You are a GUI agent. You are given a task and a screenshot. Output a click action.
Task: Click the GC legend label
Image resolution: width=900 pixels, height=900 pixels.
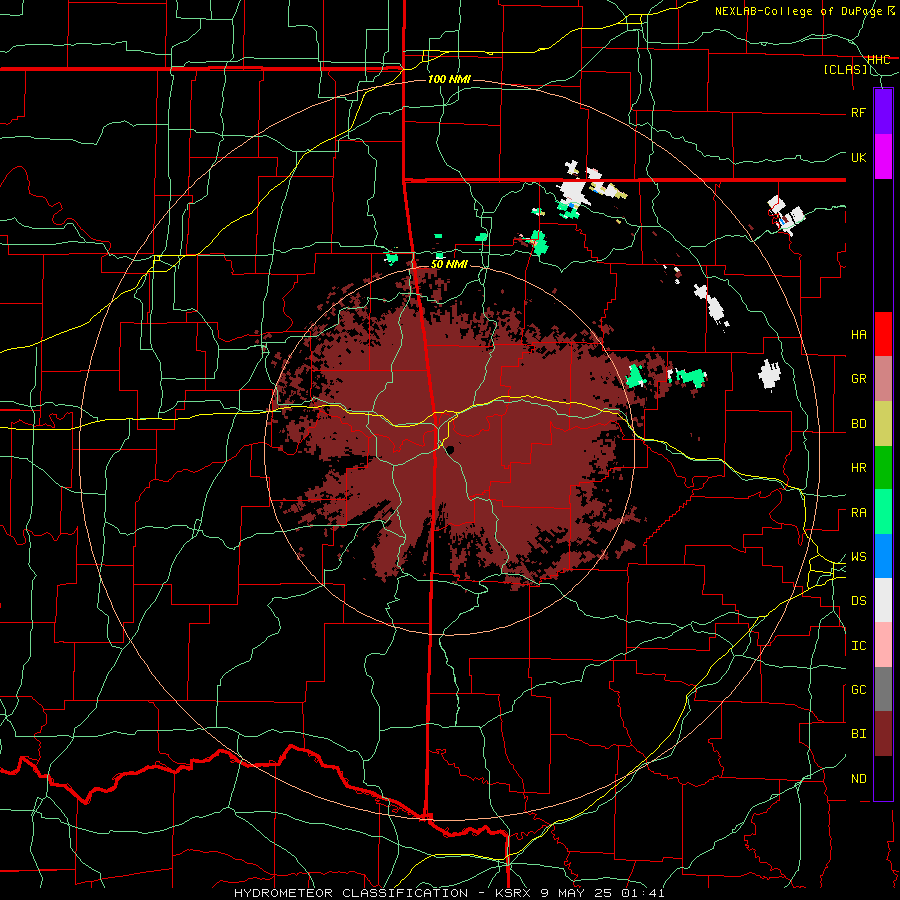pos(858,690)
